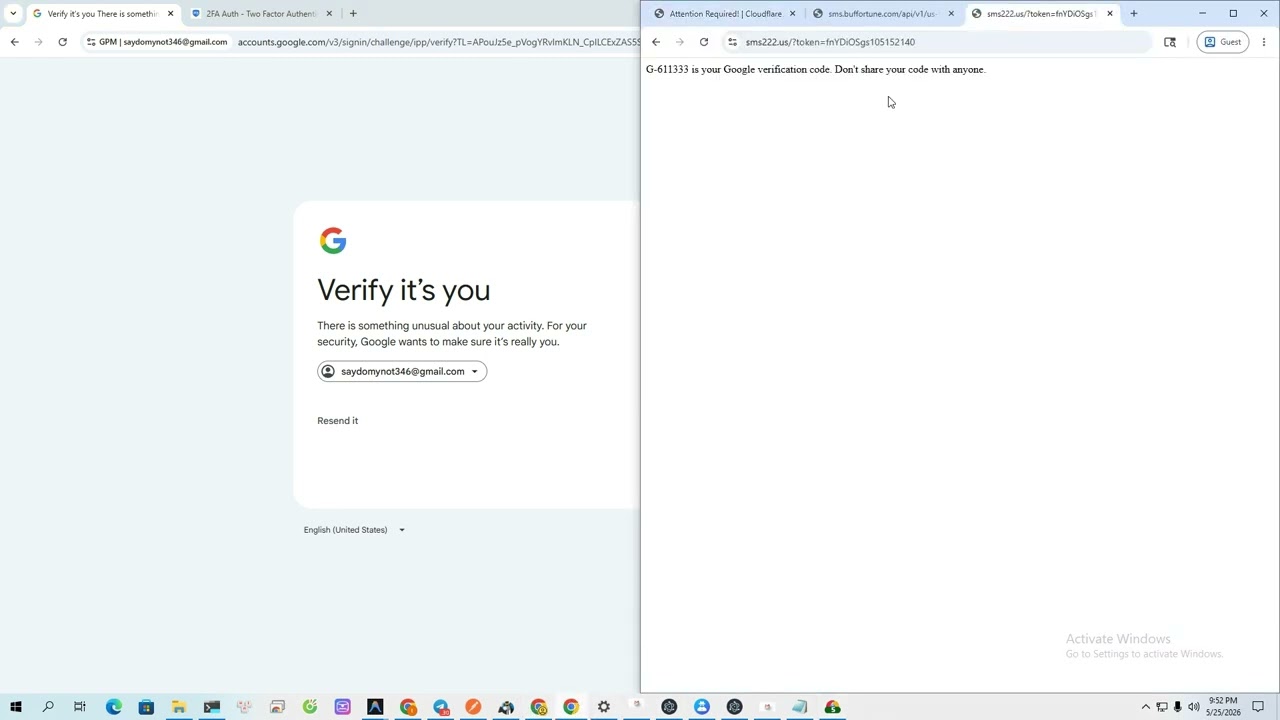The image size is (1280, 720).
Task: Open Microsoft Store from the taskbar
Action: click(146, 707)
